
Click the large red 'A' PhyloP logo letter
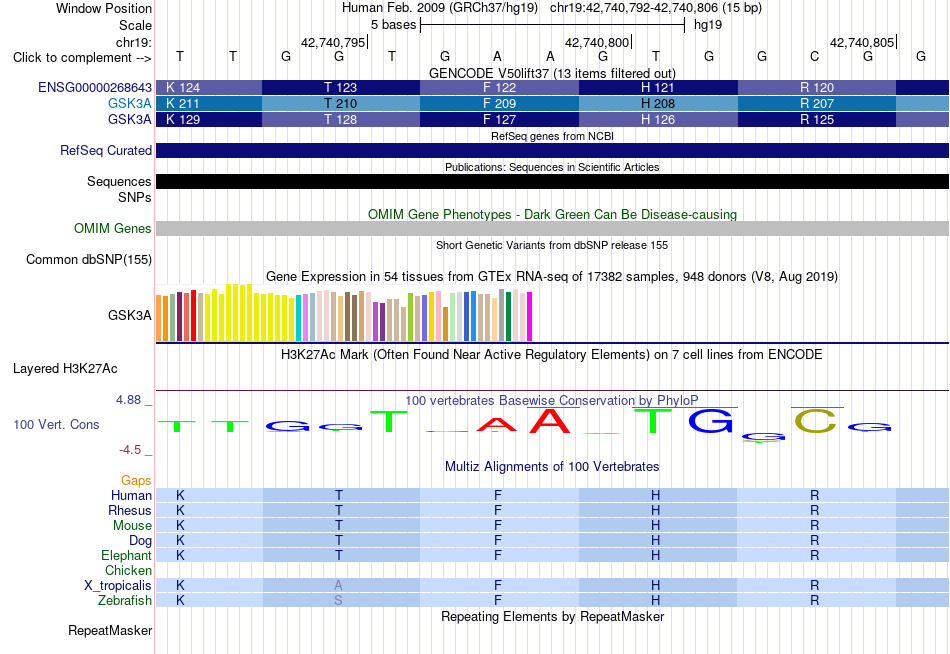[550, 421]
